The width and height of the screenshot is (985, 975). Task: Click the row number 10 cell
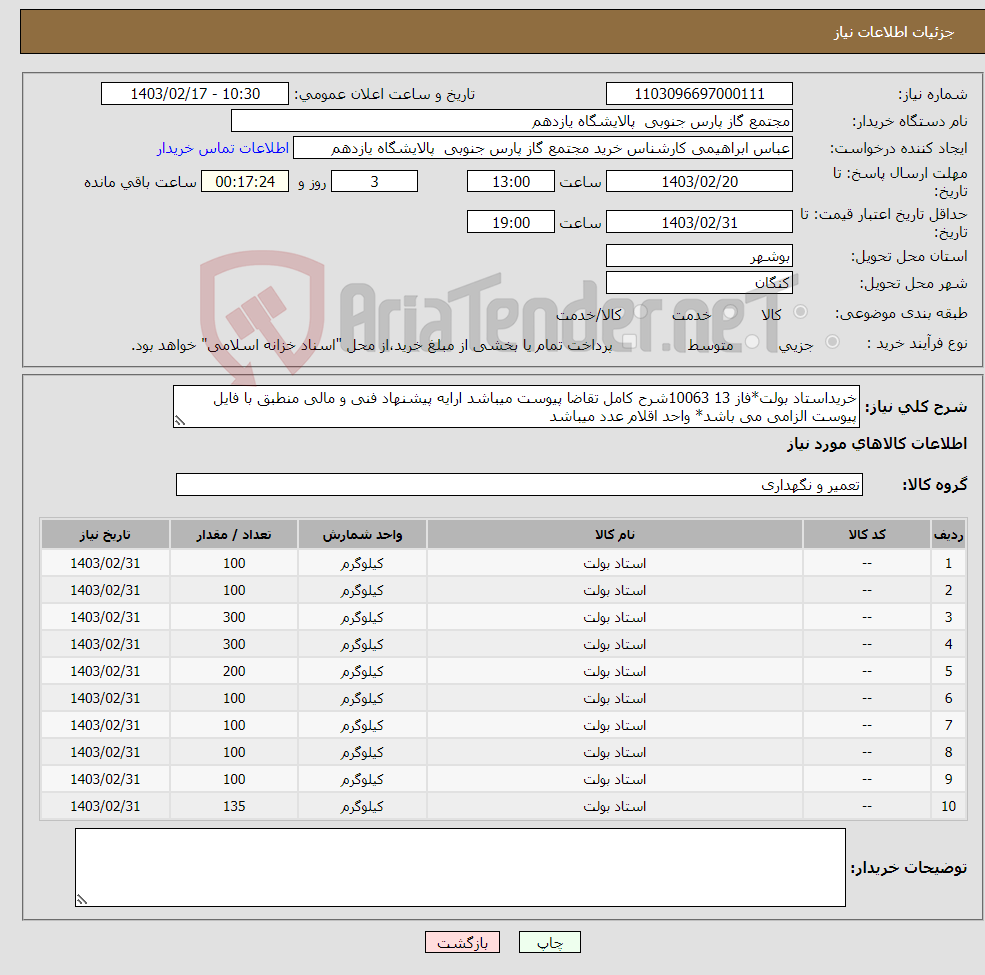point(948,807)
